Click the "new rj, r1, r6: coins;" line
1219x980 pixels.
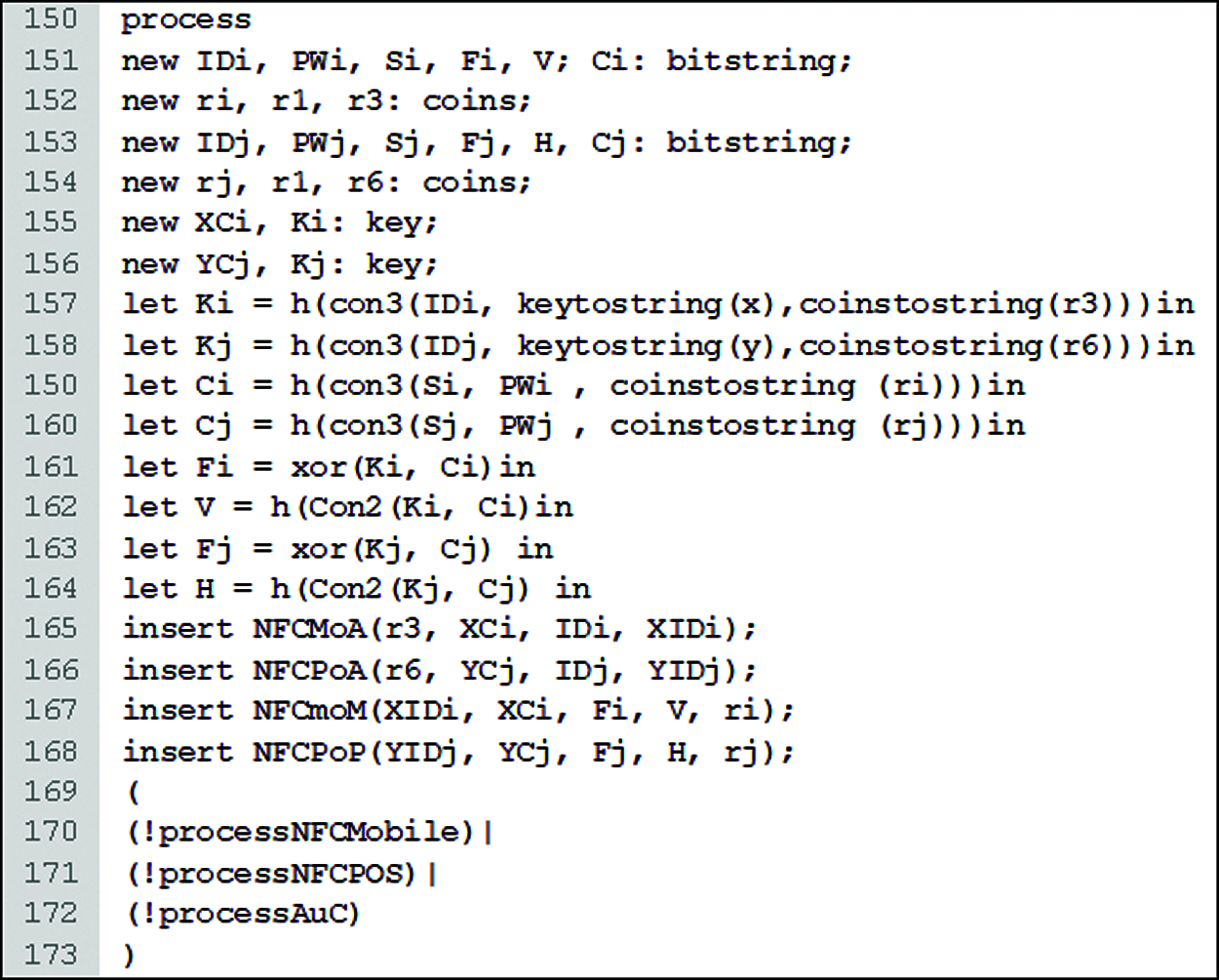[x=326, y=182]
